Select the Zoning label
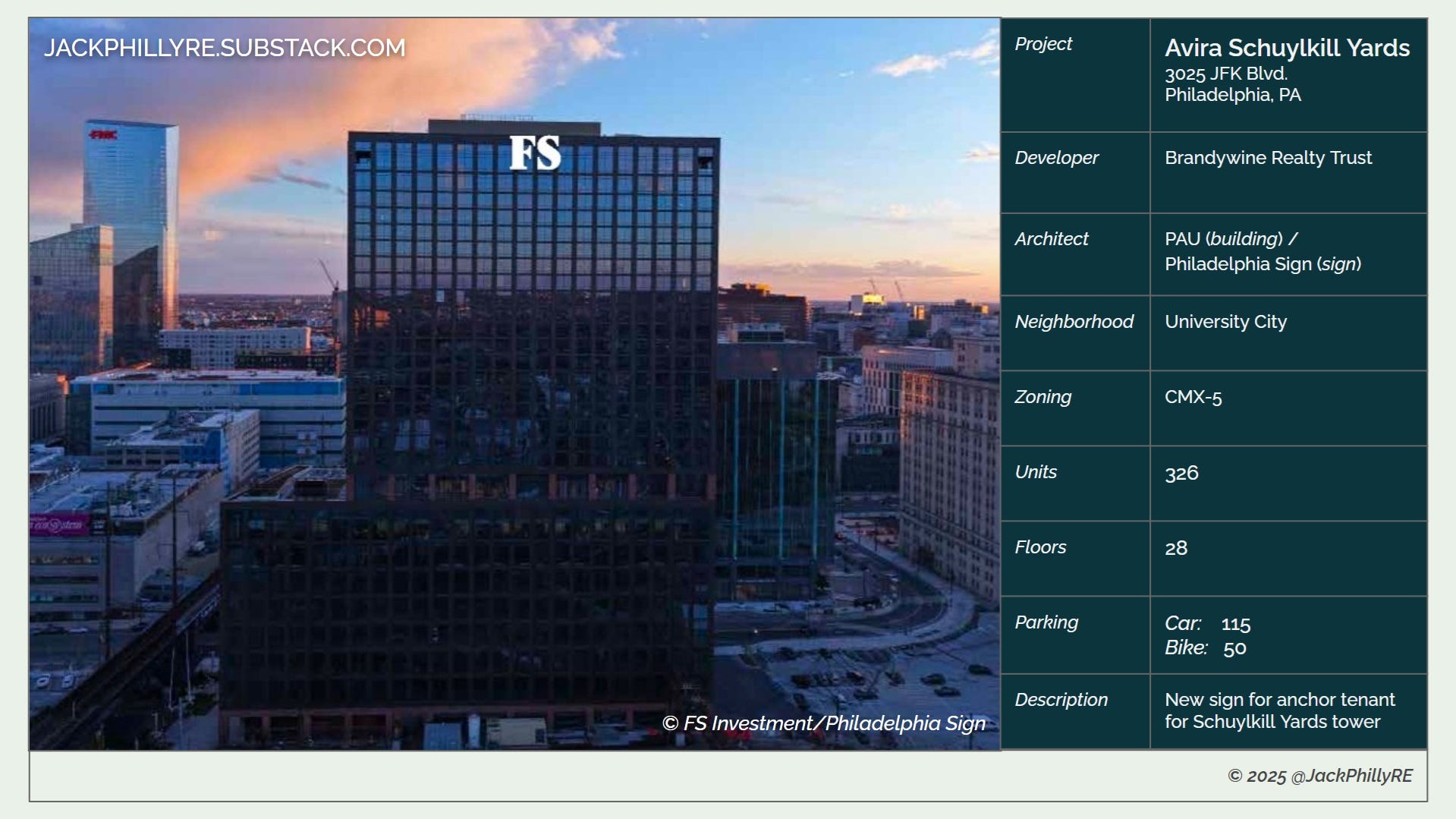1456x819 pixels. [1042, 397]
